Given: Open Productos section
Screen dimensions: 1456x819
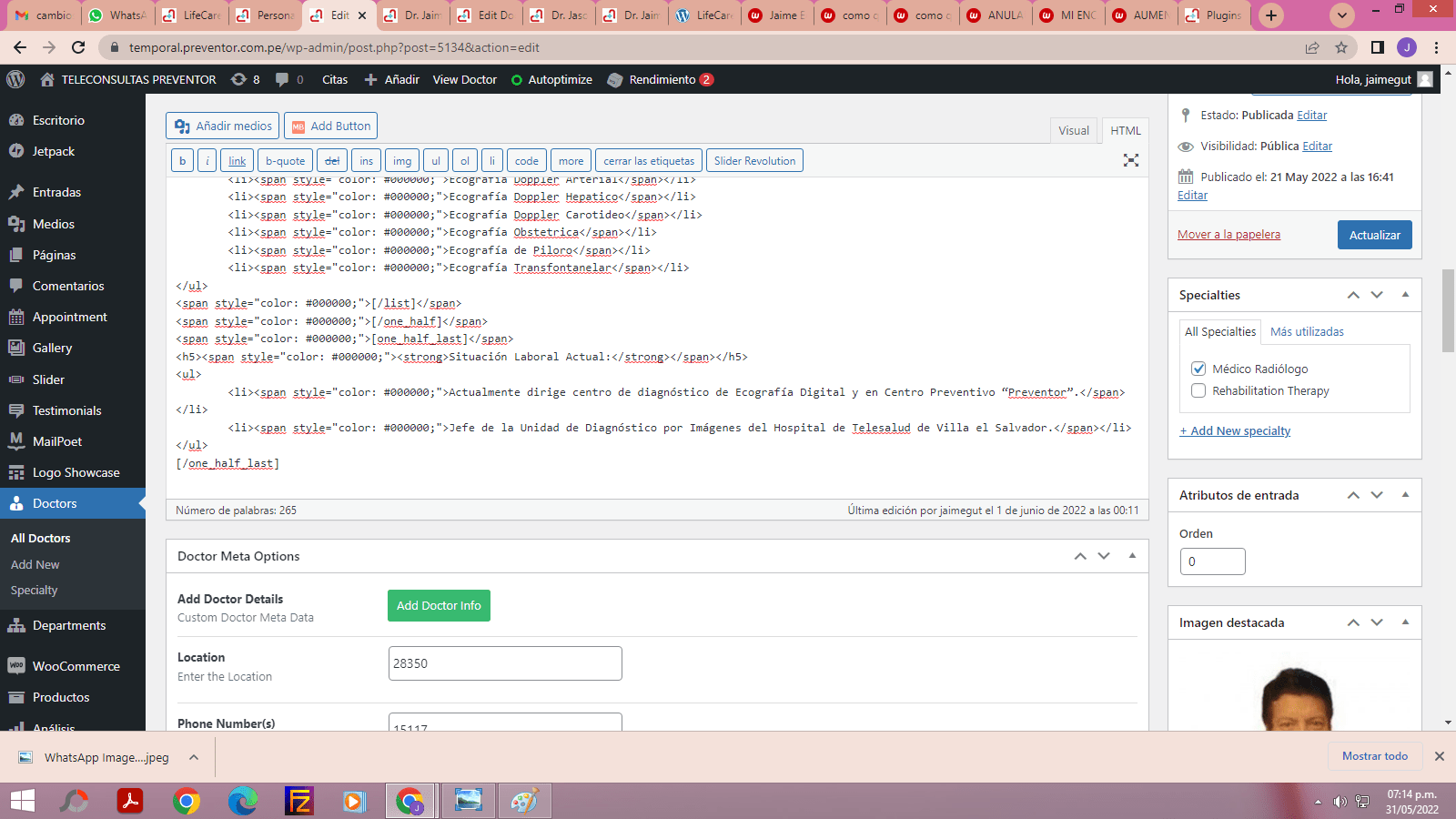Looking at the screenshot, I should pos(61,697).
